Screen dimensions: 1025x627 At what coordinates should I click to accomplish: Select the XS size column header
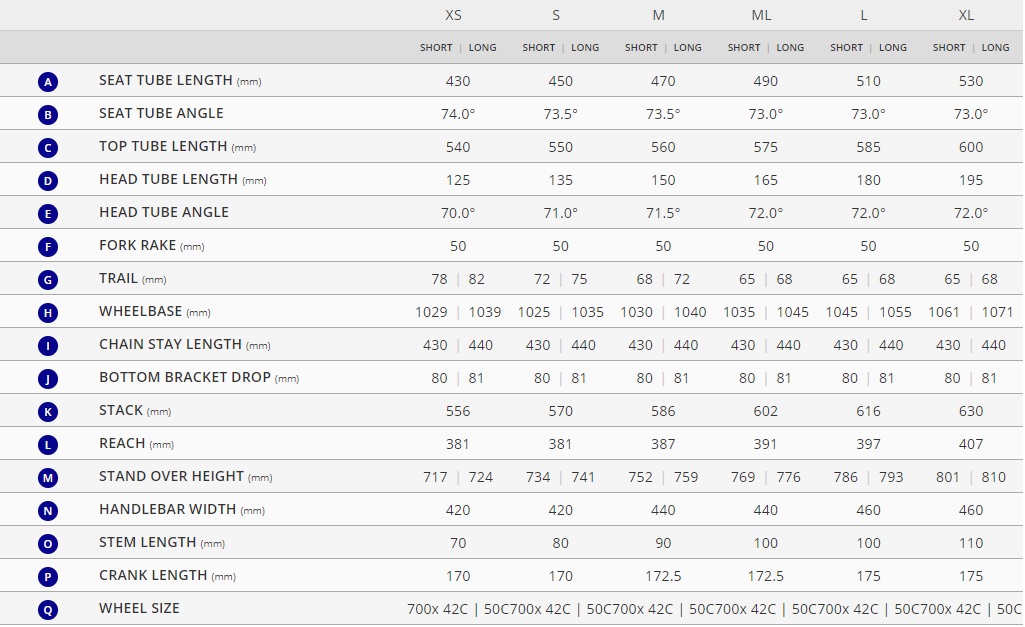pyautogui.click(x=453, y=15)
